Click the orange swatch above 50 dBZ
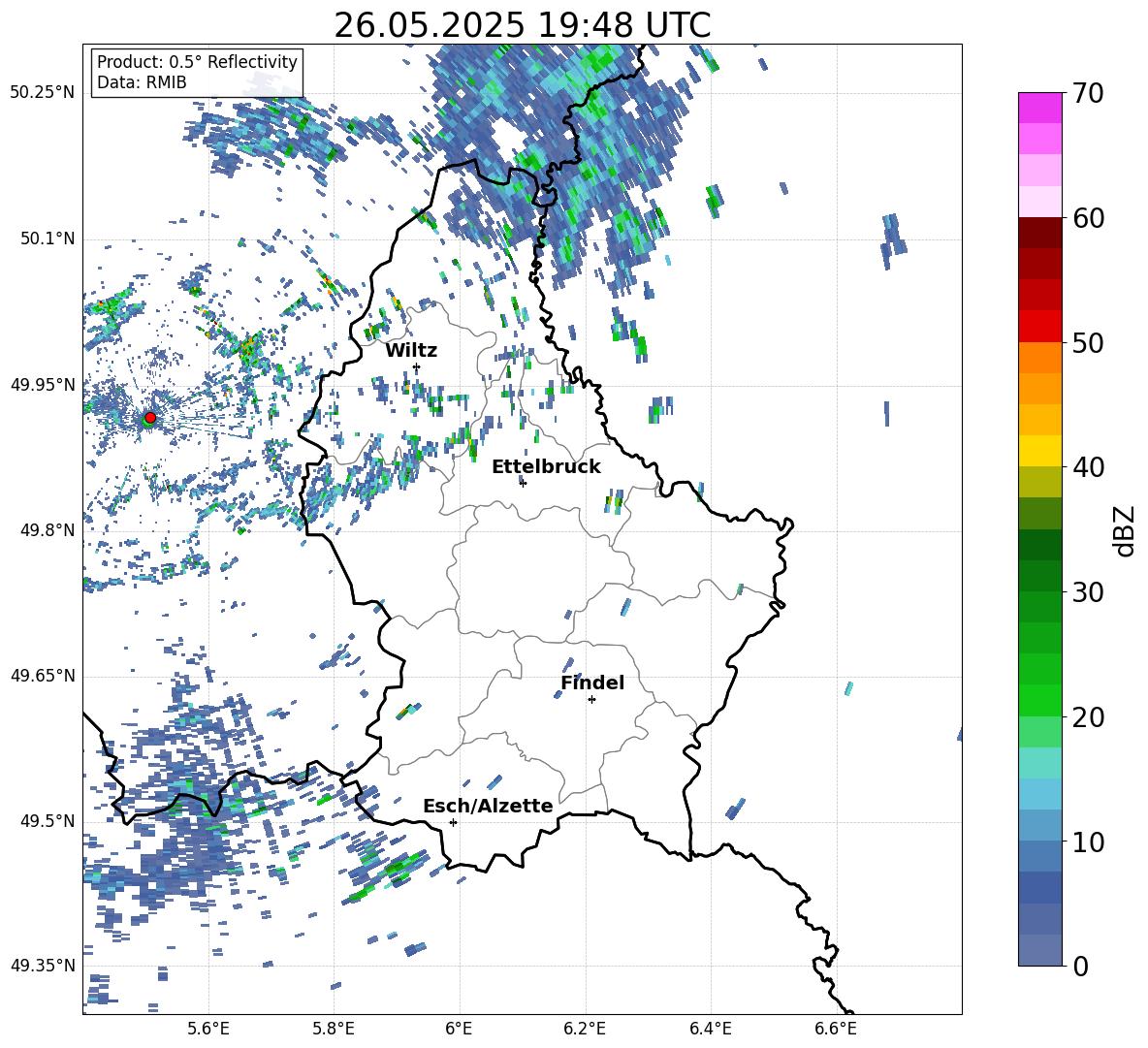The image size is (1148, 1048). (1039, 358)
